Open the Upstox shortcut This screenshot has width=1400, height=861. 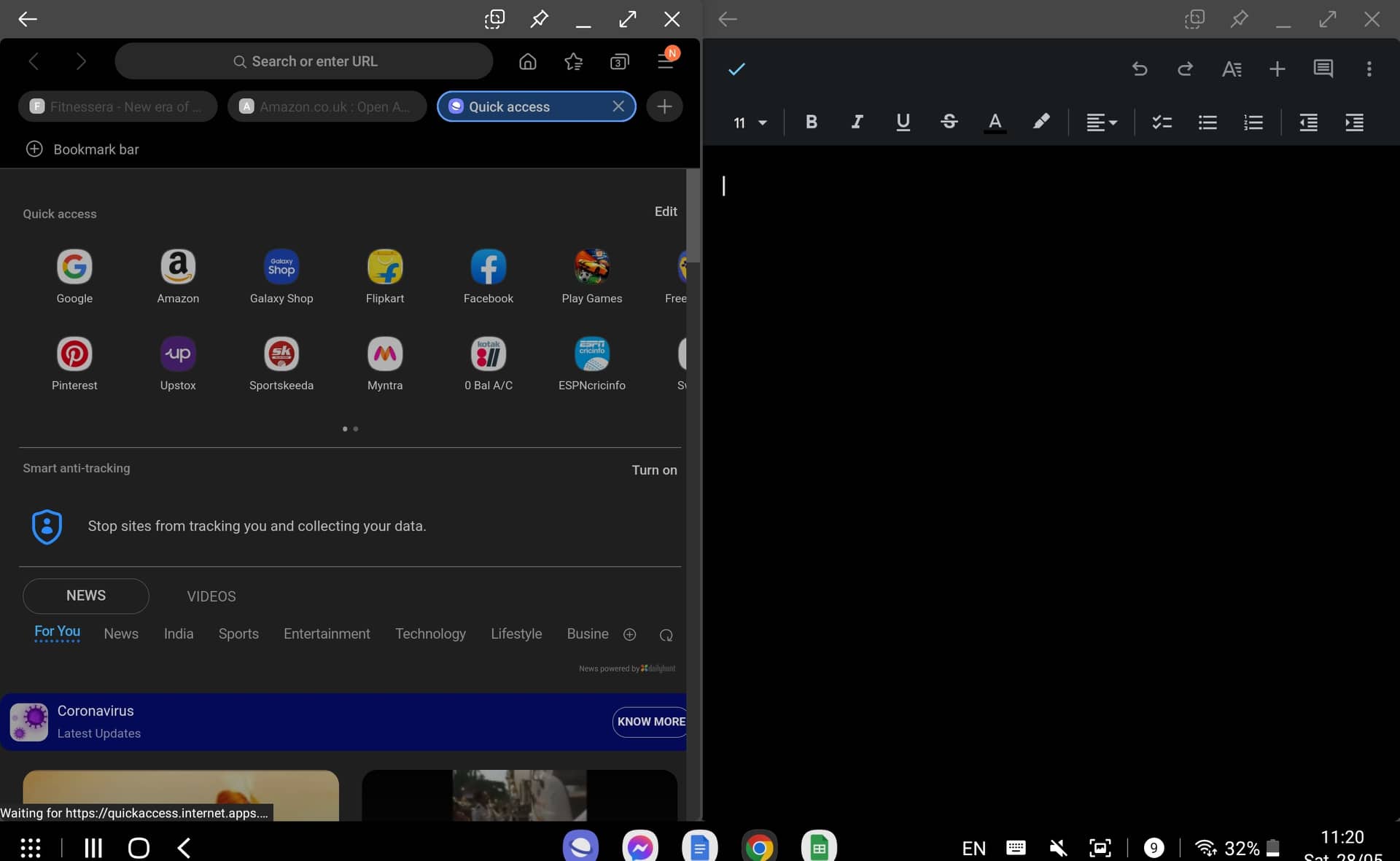[x=178, y=363]
